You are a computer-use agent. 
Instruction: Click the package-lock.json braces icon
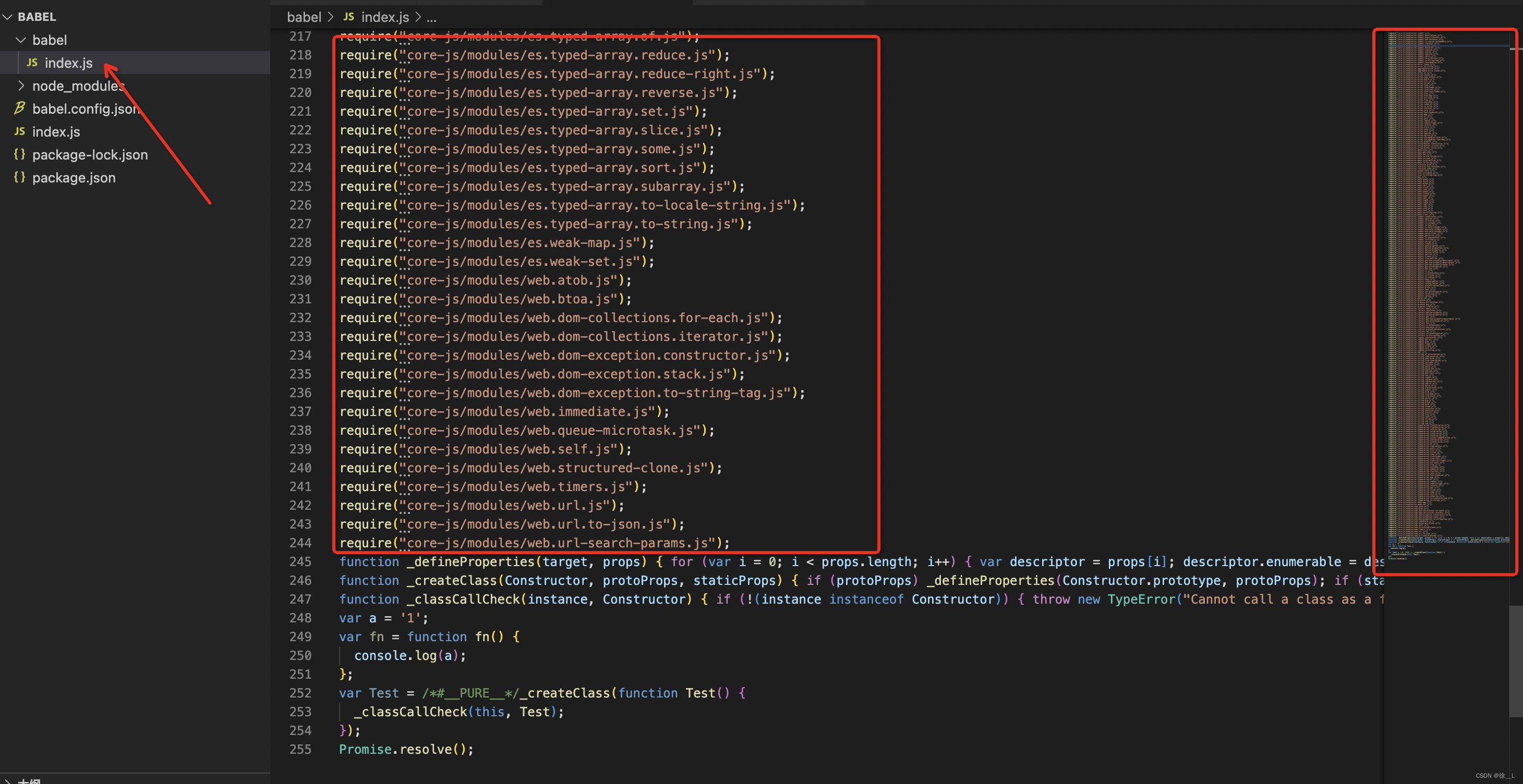(x=19, y=154)
